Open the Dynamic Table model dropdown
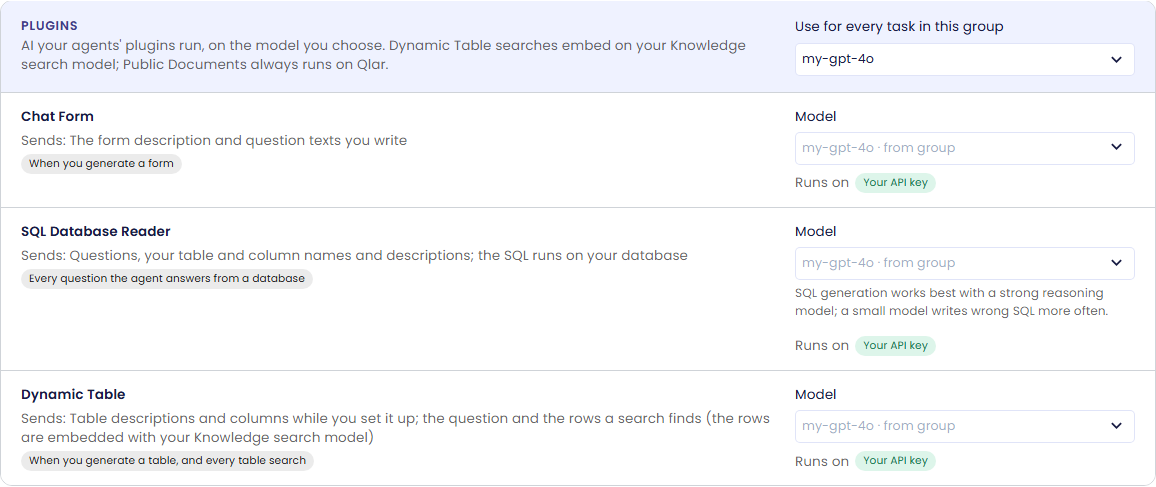1156x487 pixels. point(964,426)
